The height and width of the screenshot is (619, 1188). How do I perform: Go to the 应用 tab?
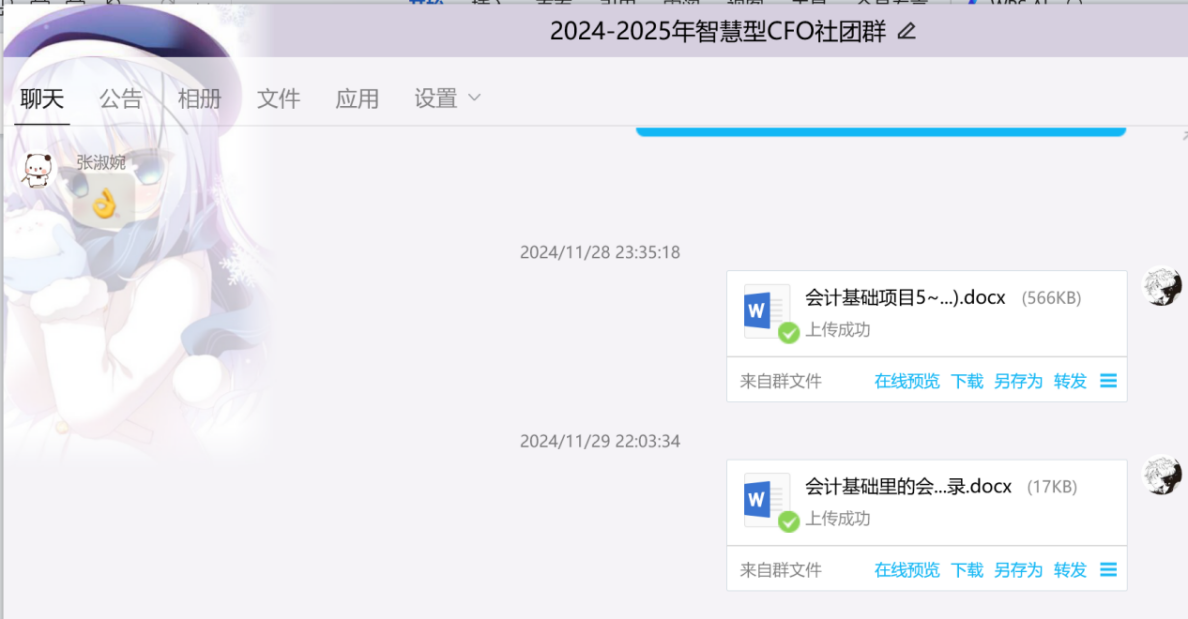click(x=357, y=99)
